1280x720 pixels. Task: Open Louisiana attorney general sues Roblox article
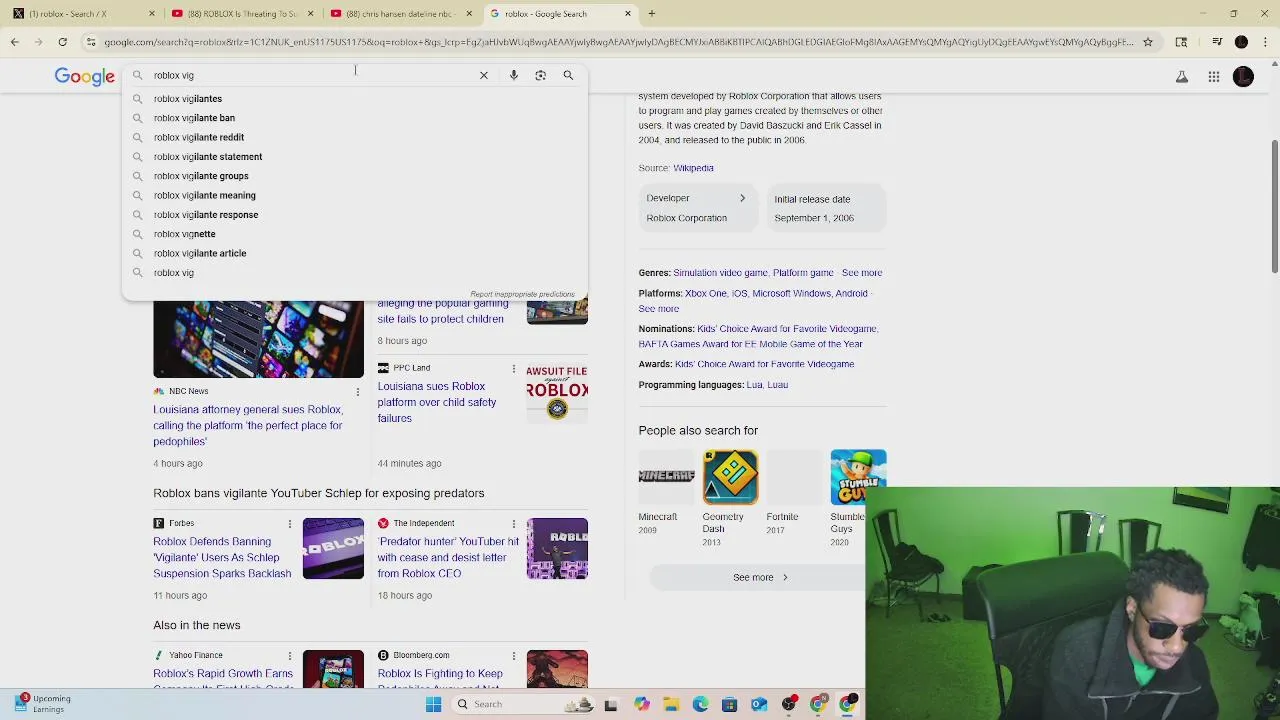[248, 425]
